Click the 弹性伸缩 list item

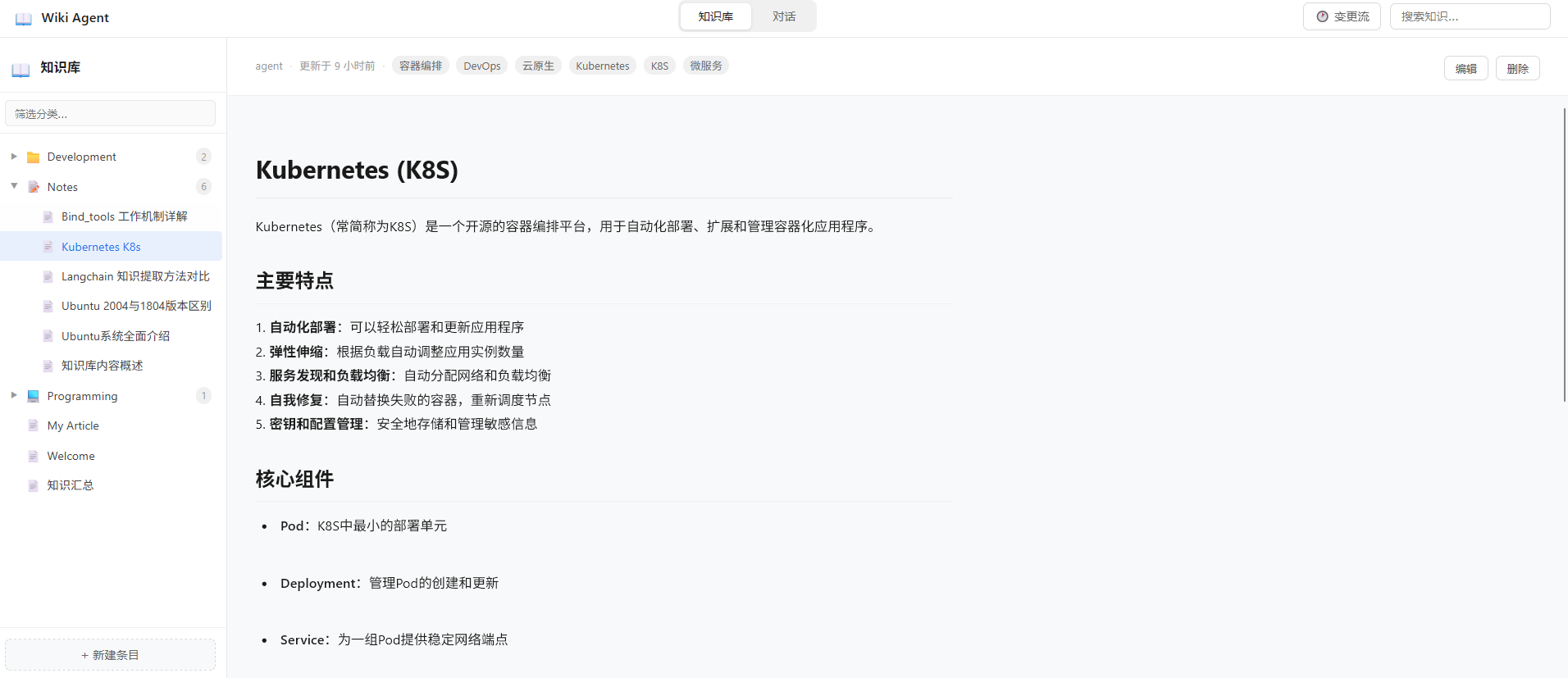(x=390, y=352)
